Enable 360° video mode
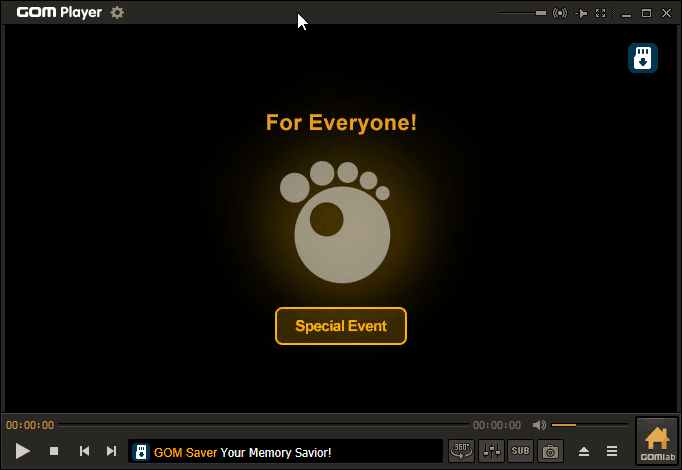 click(x=461, y=451)
